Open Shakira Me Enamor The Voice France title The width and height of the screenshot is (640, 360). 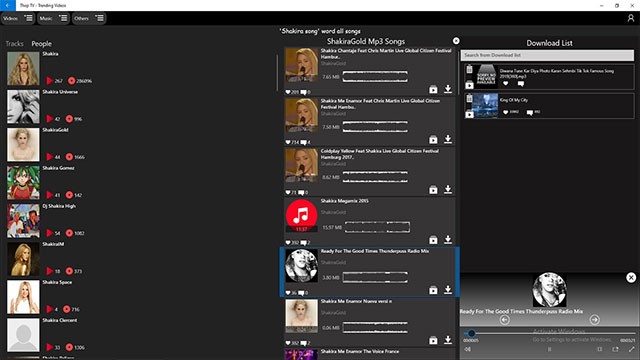(360, 351)
